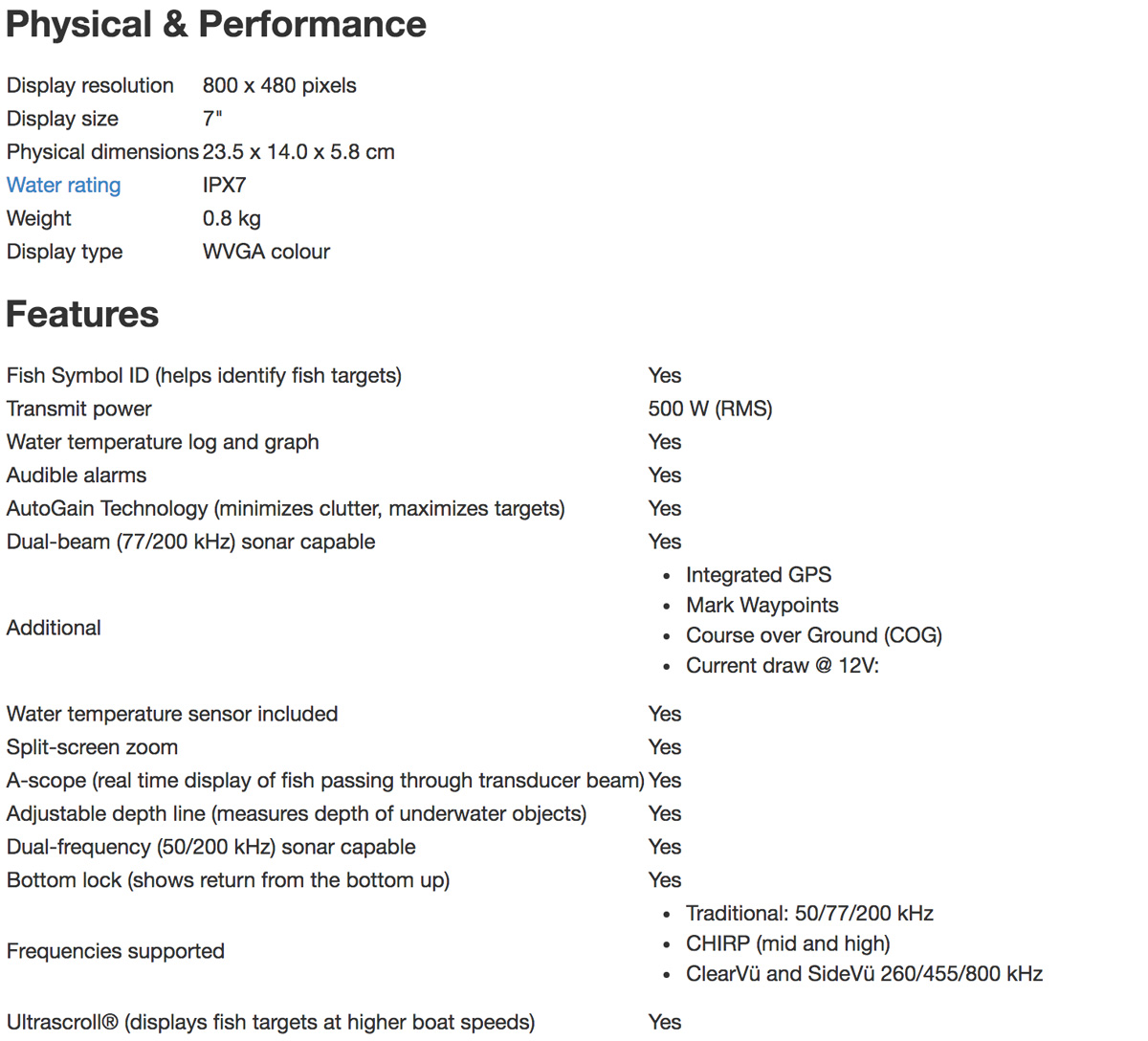The image size is (1148, 1041).
Task: Click the Frequencies supported label
Action: [x=116, y=952]
